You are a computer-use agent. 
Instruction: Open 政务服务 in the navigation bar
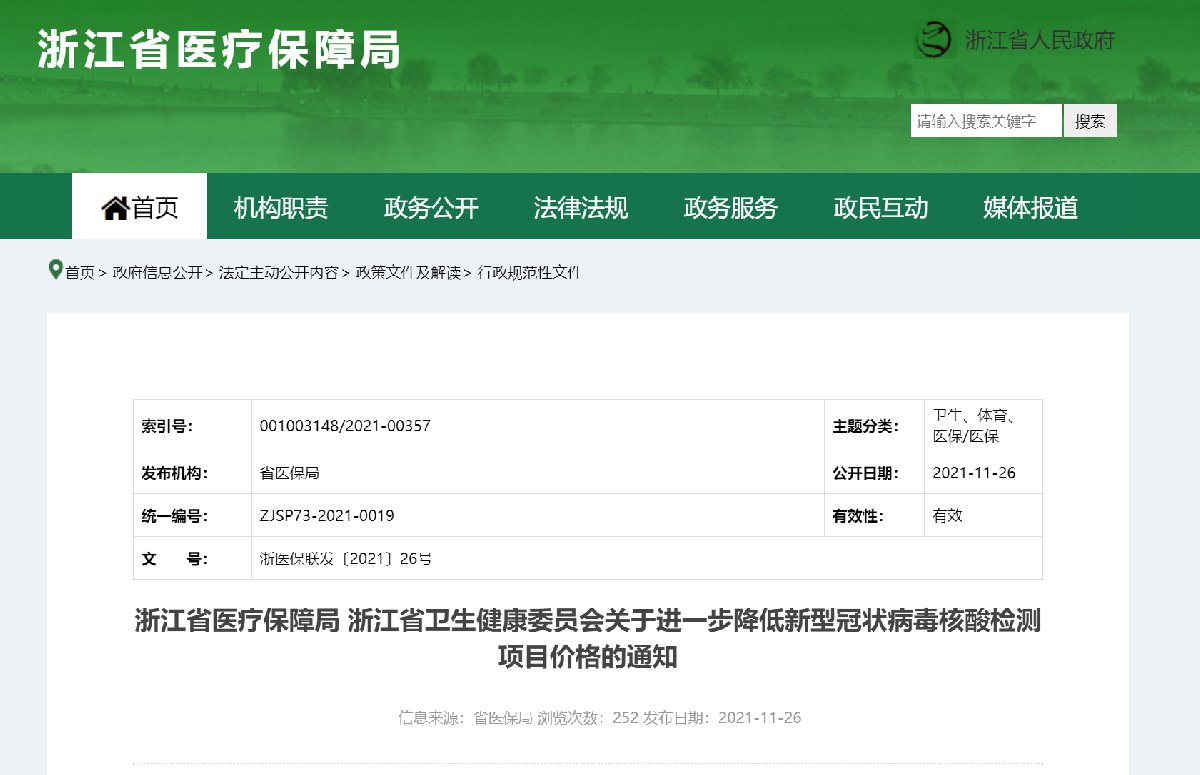click(x=731, y=208)
